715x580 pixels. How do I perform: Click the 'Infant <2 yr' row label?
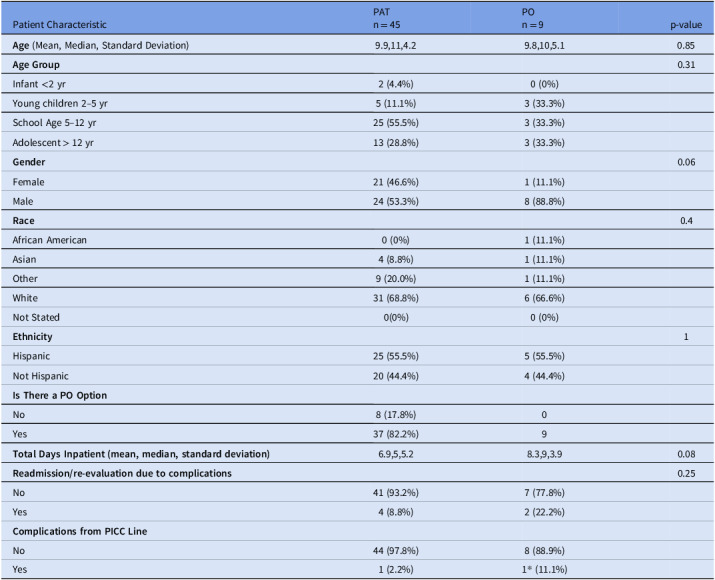[x=39, y=84]
